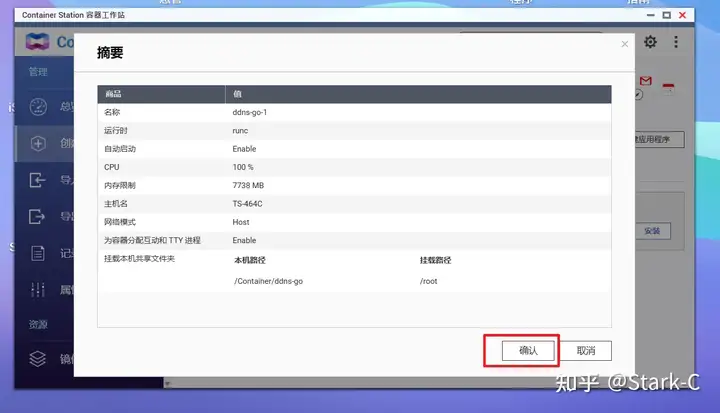Image resolution: width=720 pixels, height=413 pixels.
Task: Select the runc runtime value
Action: tap(240, 130)
